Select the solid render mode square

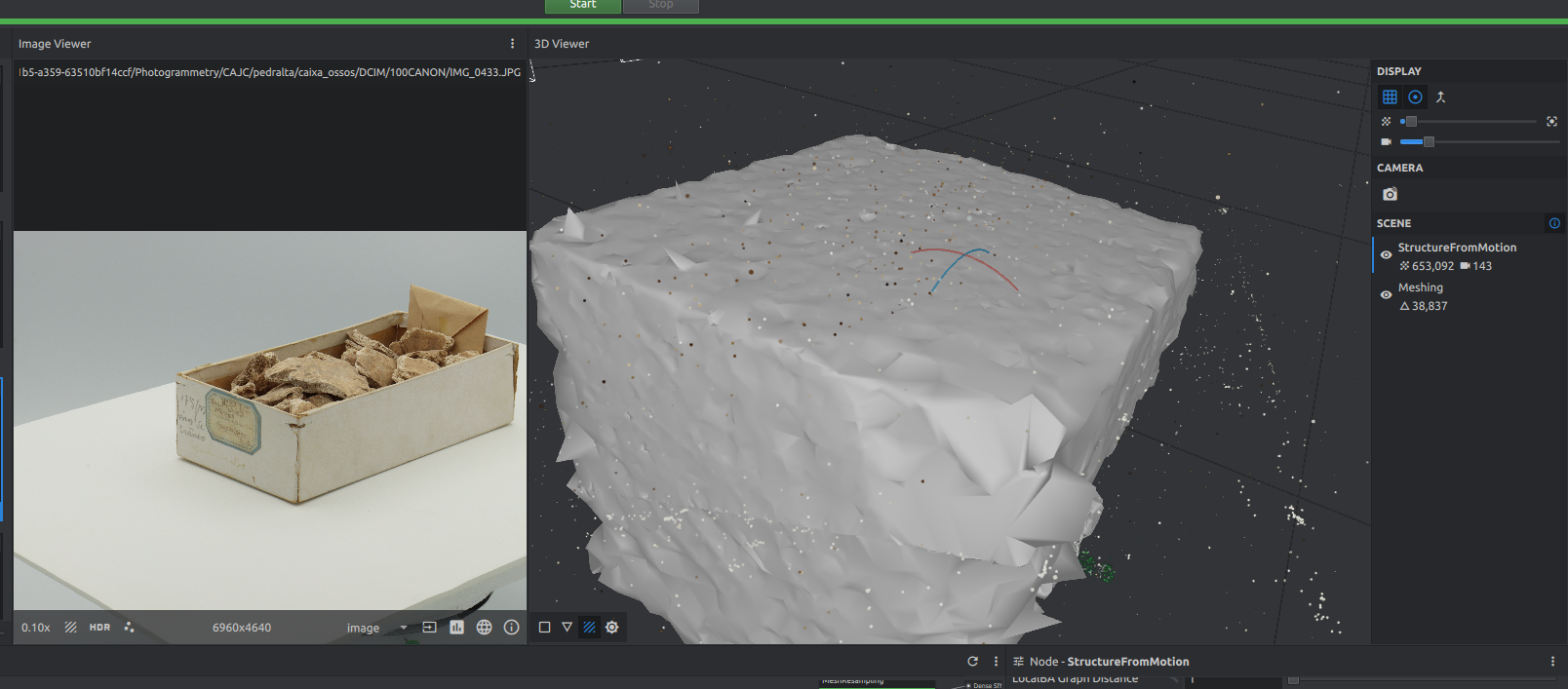pos(544,628)
